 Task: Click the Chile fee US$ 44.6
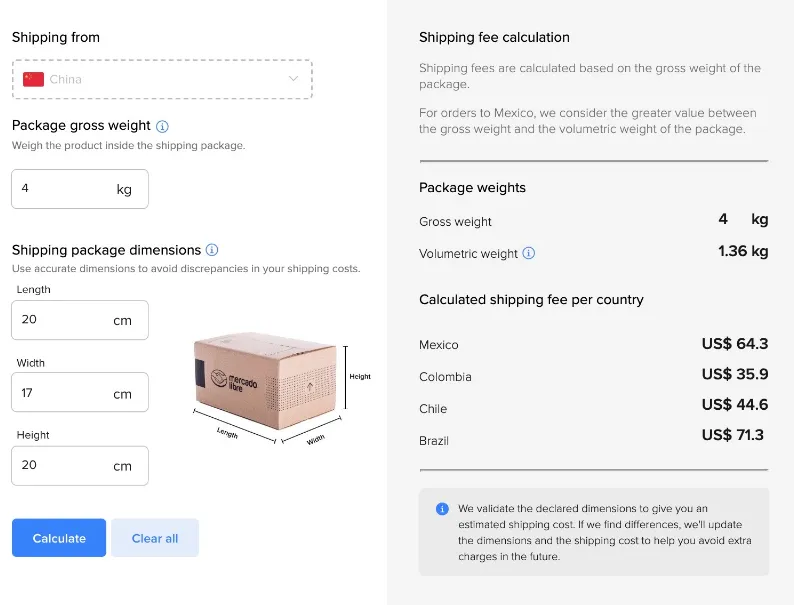click(735, 405)
